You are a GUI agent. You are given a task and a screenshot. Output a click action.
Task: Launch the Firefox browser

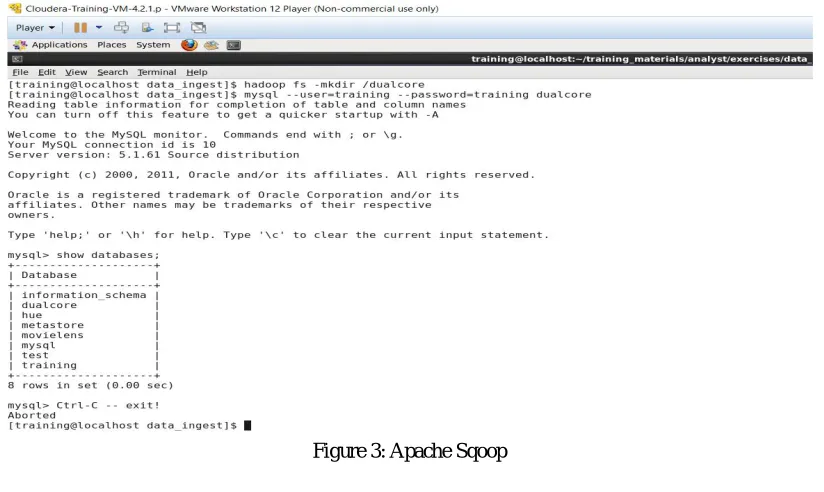tap(189, 45)
